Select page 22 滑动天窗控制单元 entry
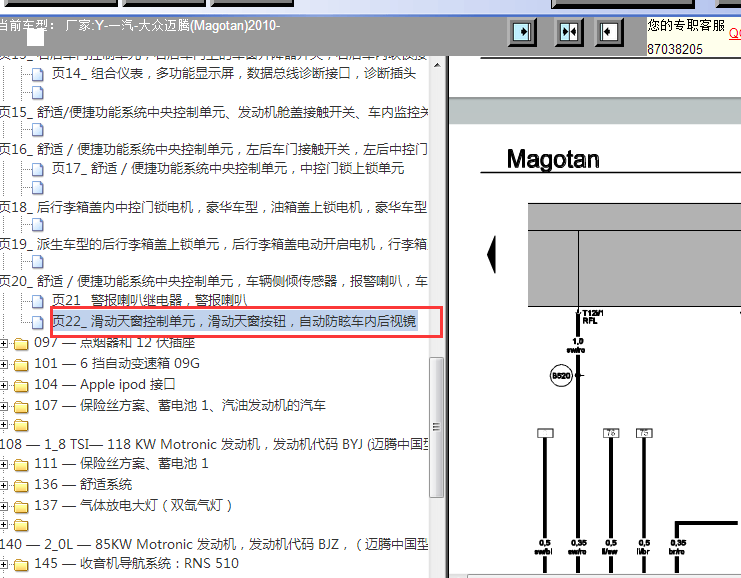 click(x=234, y=321)
